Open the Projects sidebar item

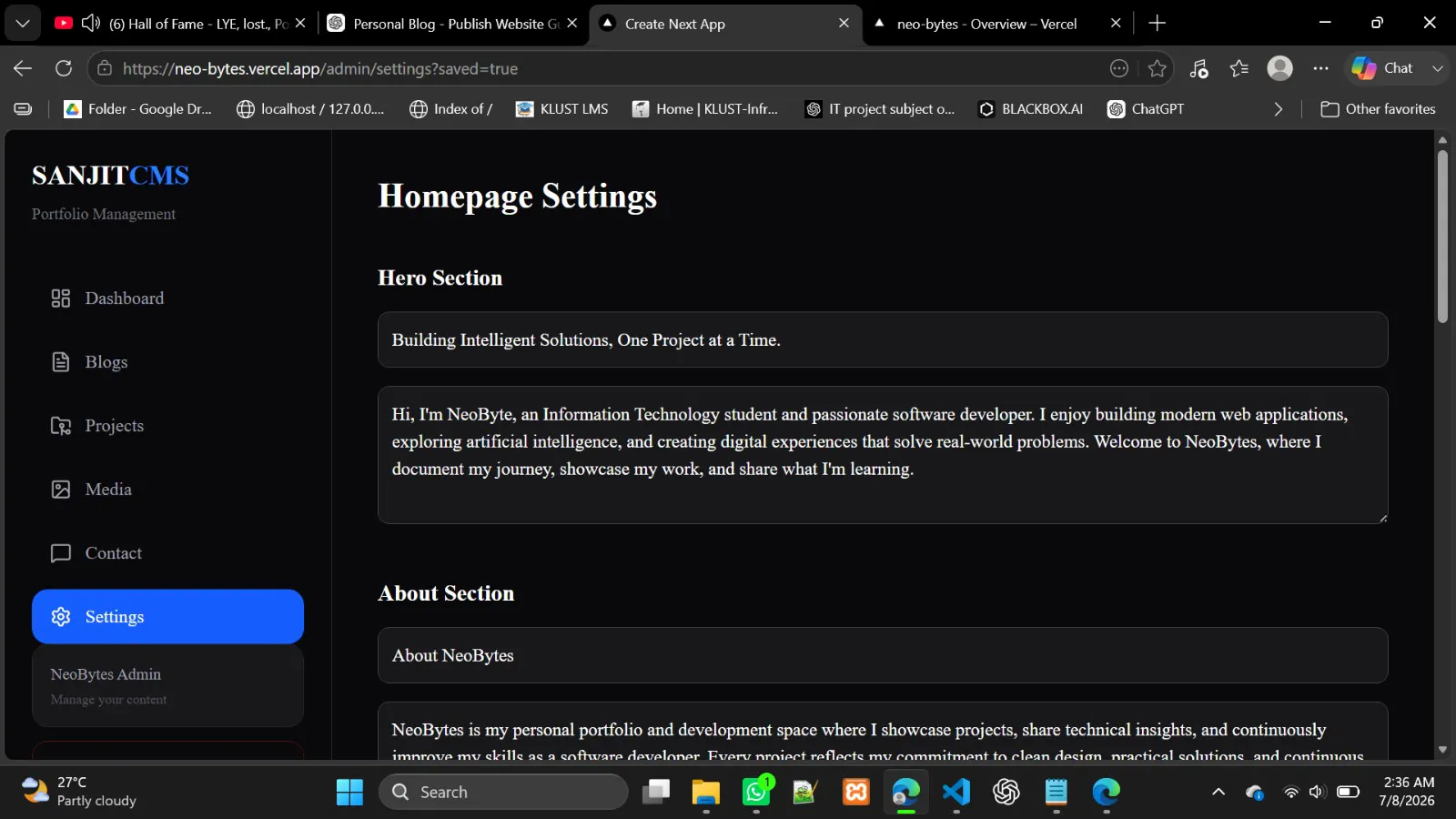tap(167, 426)
